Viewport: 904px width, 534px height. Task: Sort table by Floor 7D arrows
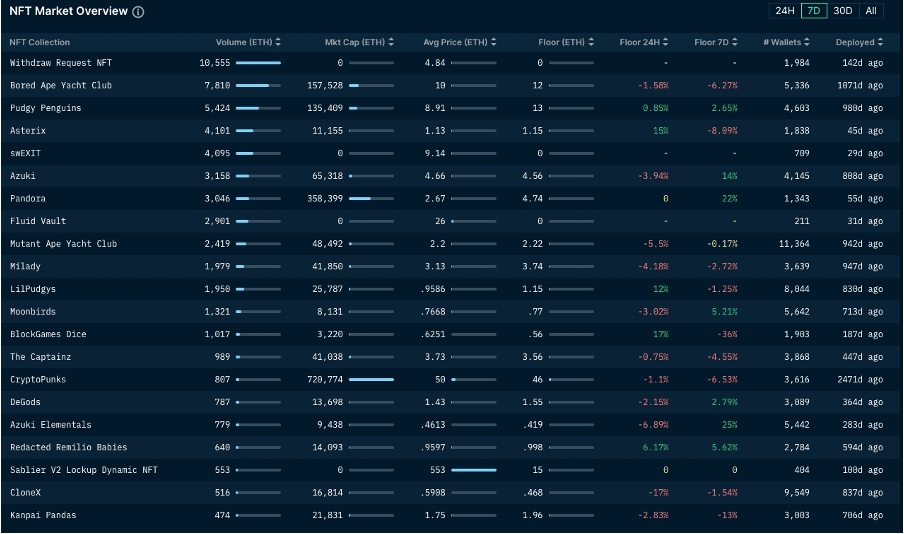[x=736, y=42]
